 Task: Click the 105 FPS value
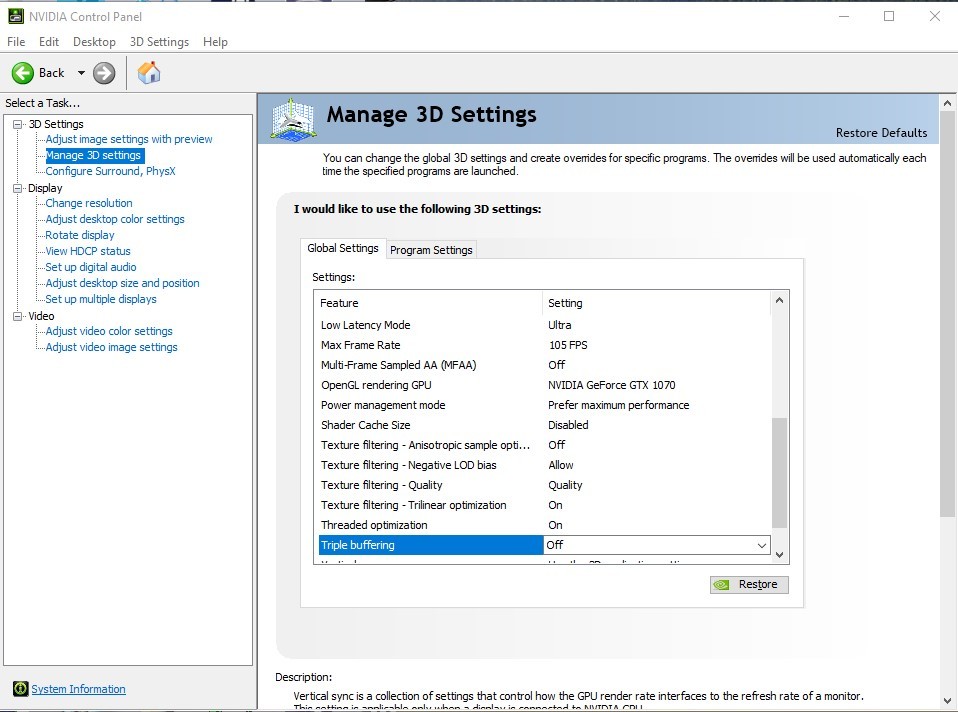[568, 345]
